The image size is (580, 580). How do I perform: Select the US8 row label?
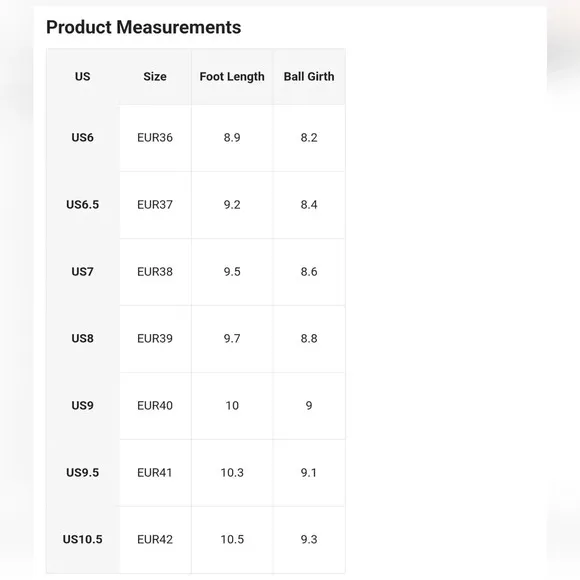pos(82,338)
